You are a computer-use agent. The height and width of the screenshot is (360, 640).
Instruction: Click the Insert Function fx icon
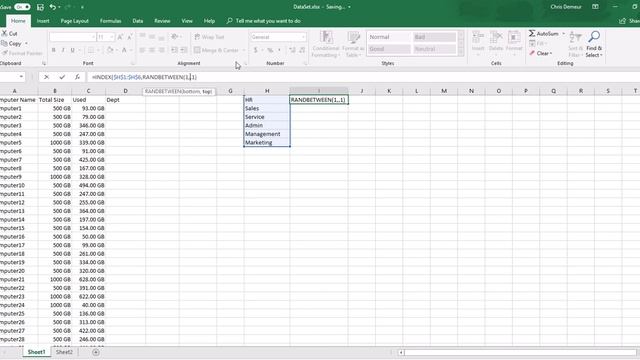(x=77, y=77)
